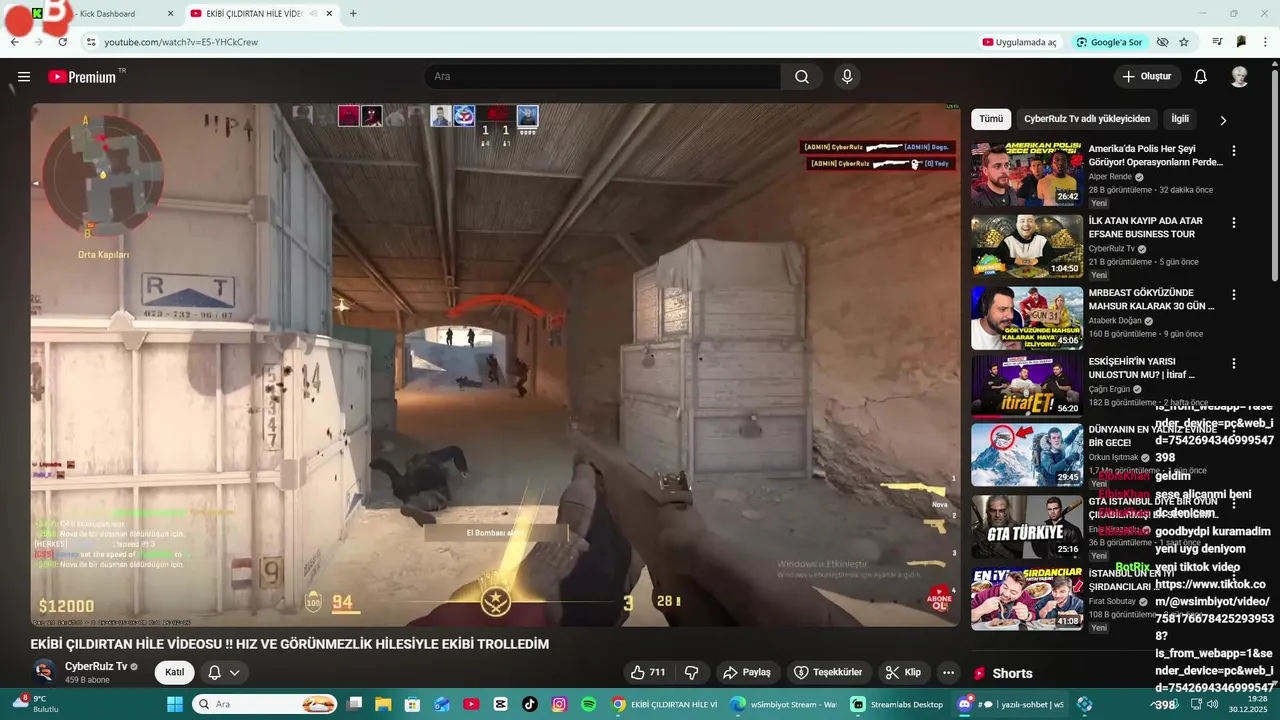Open the CyberRulz Tv channel name

point(96,666)
